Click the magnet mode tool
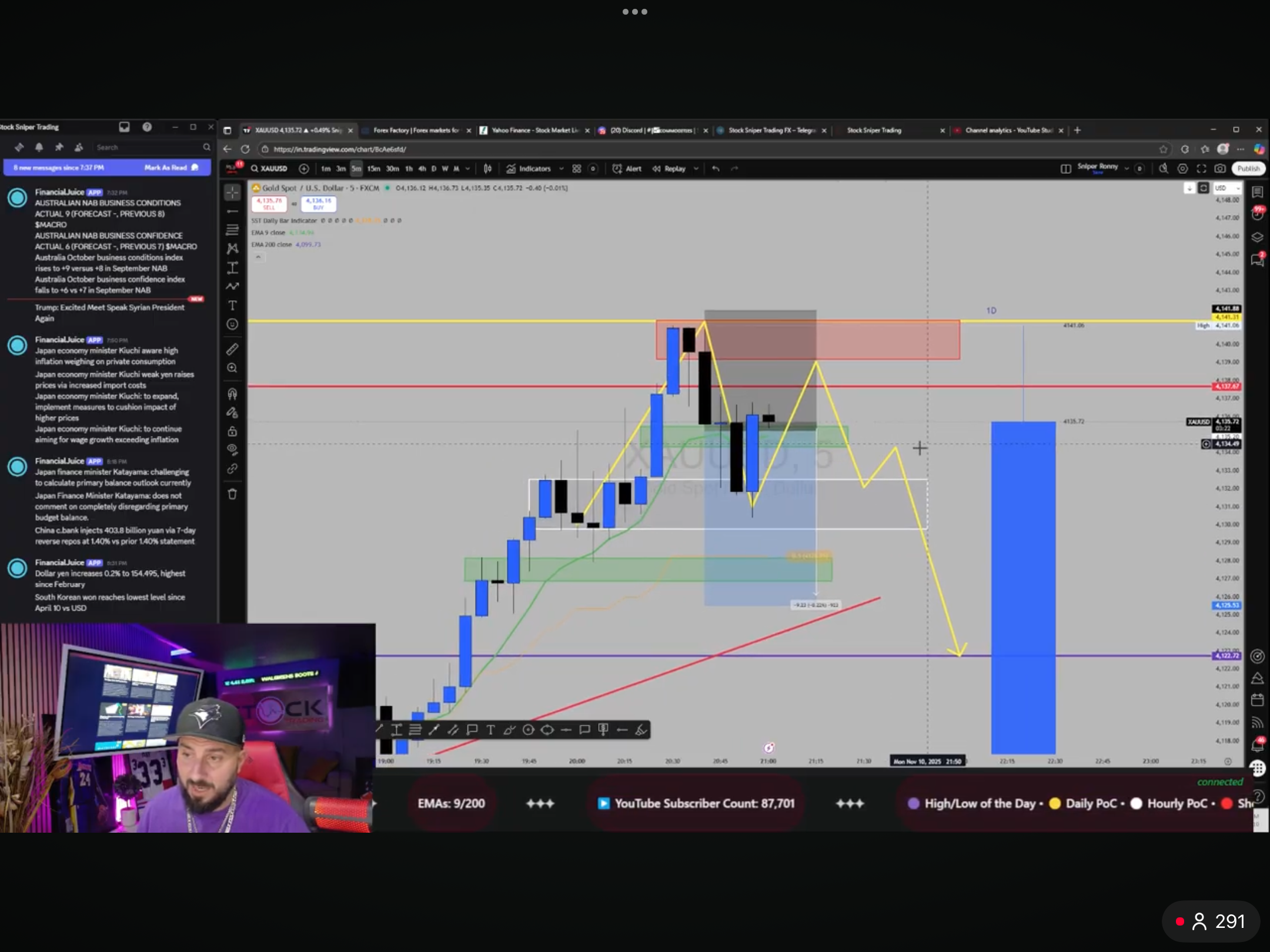Viewport: 1270px width, 952px height. tap(232, 394)
